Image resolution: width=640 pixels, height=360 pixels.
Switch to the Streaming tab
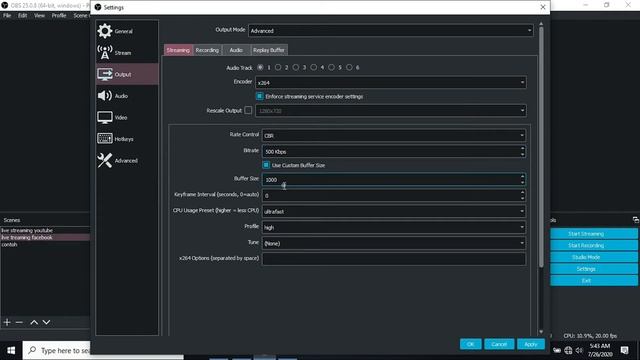pyautogui.click(x=178, y=50)
